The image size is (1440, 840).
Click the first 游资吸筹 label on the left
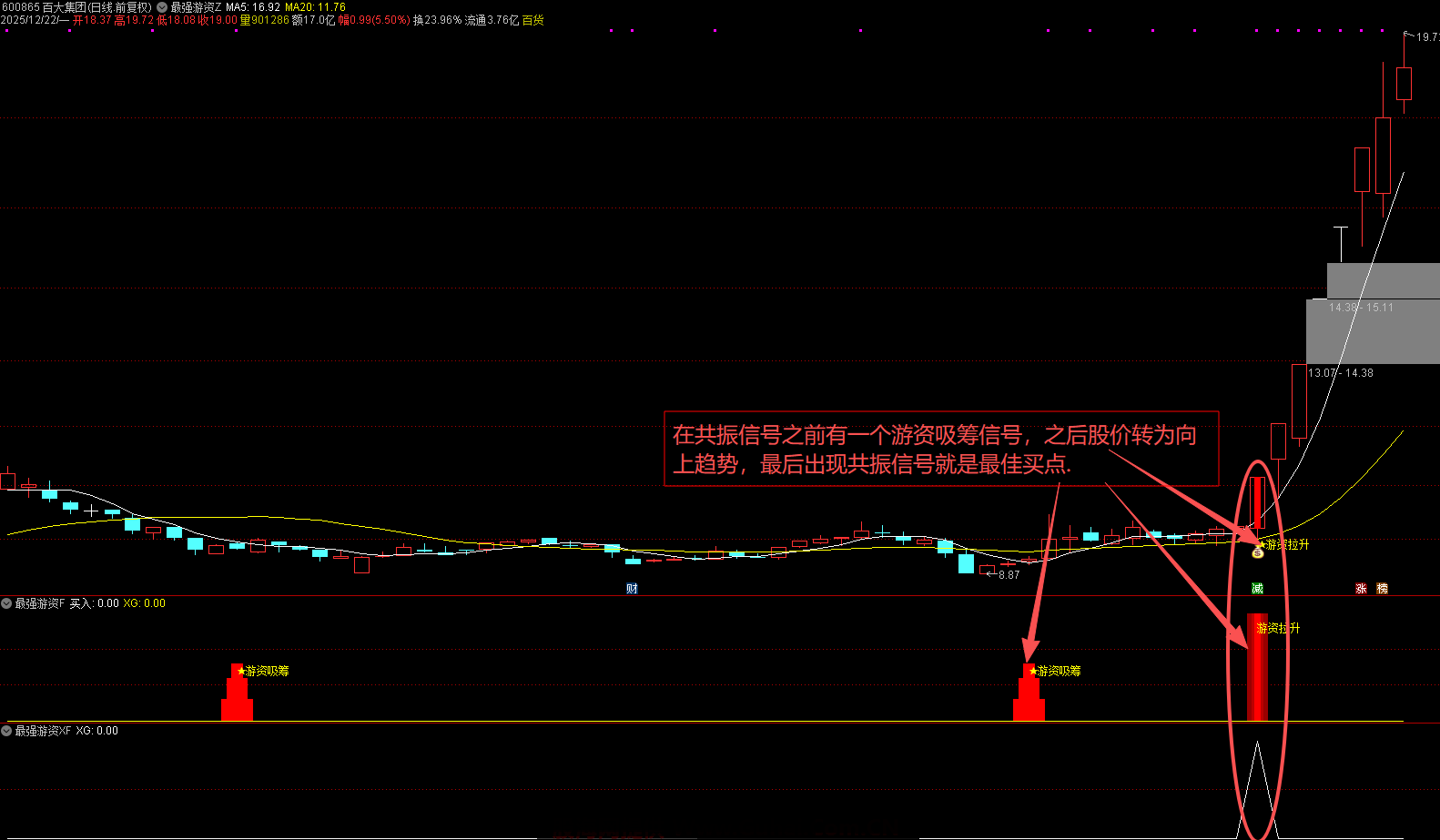coord(267,671)
